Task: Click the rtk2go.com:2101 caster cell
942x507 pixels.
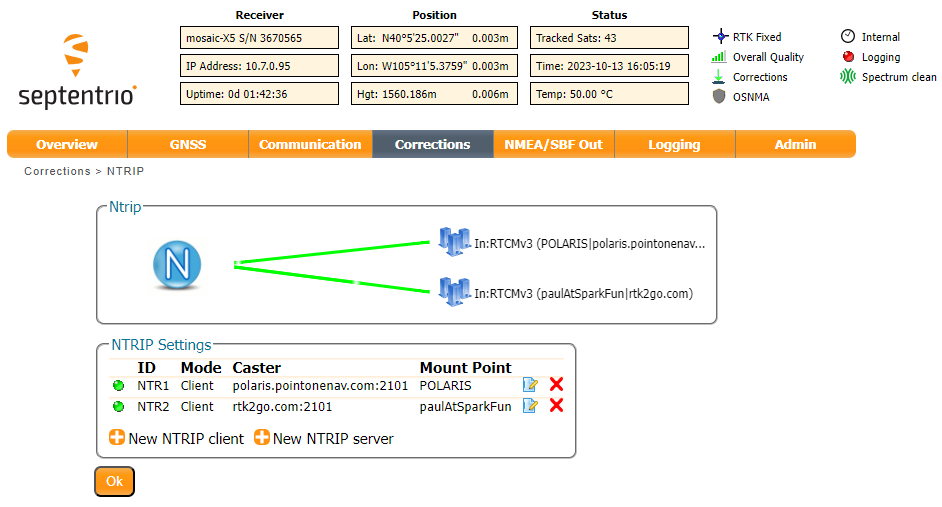Action: coord(282,407)
